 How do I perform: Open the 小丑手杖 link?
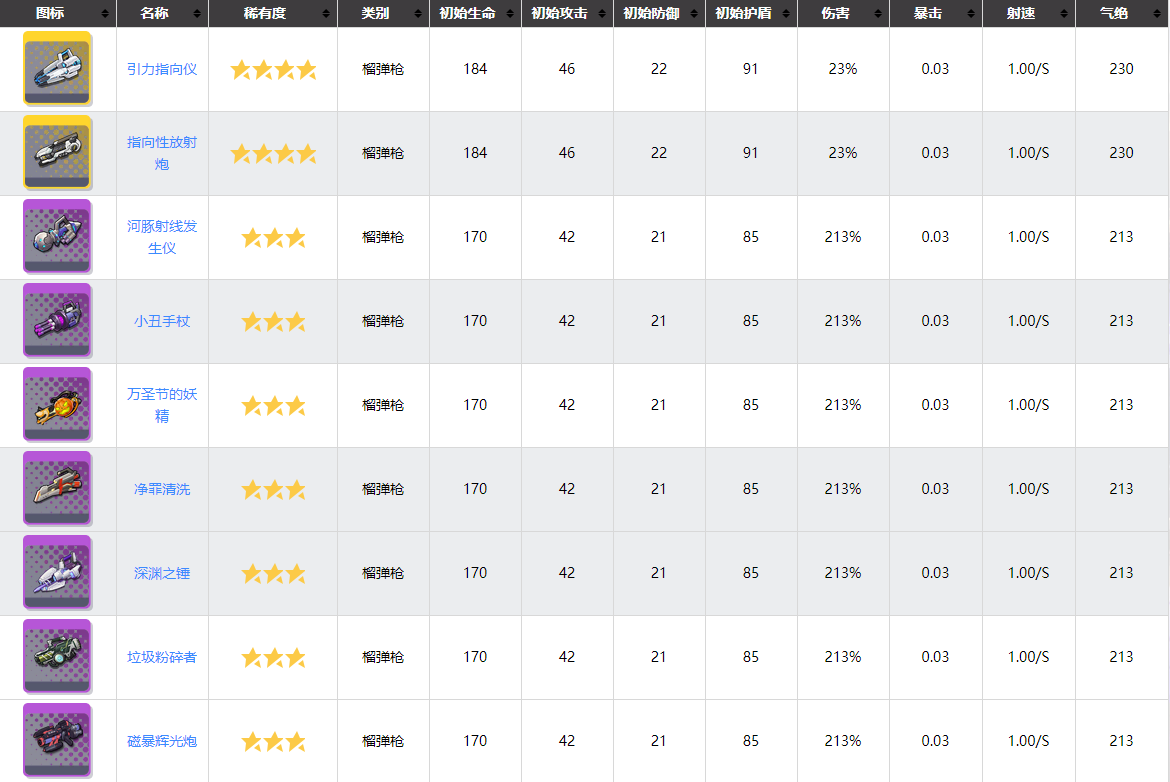(x=162, y=321)
